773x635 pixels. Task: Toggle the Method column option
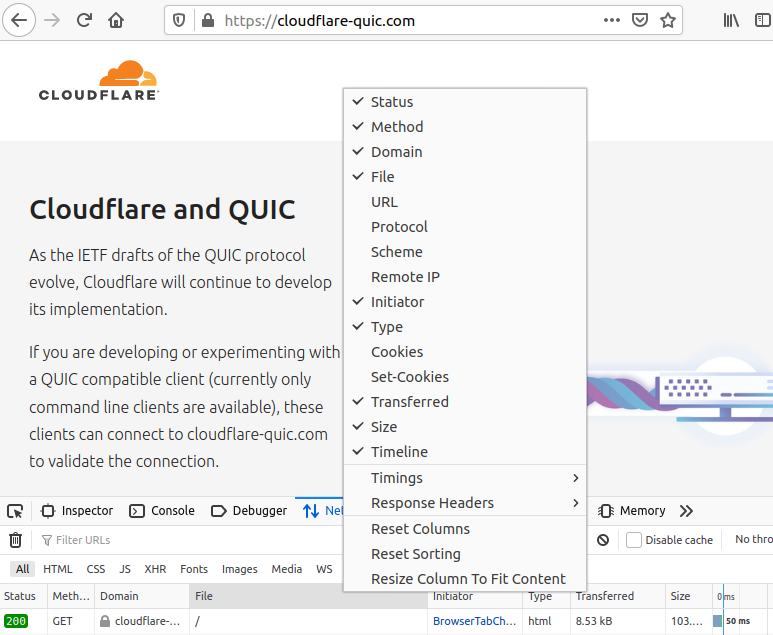465,127
